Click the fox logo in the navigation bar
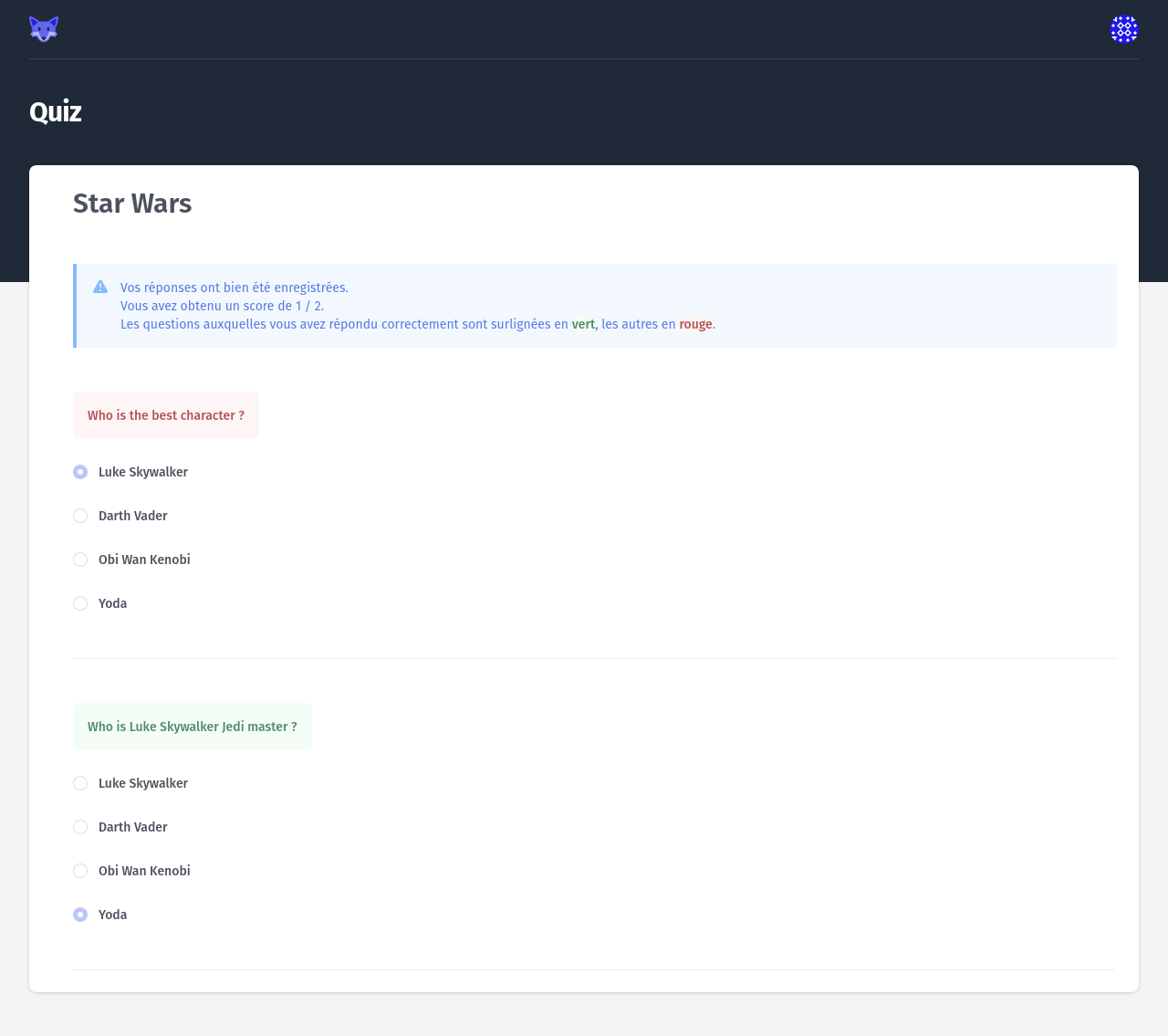The height and width of the screenshot is (1036, 1168). (x=43, y=28)
